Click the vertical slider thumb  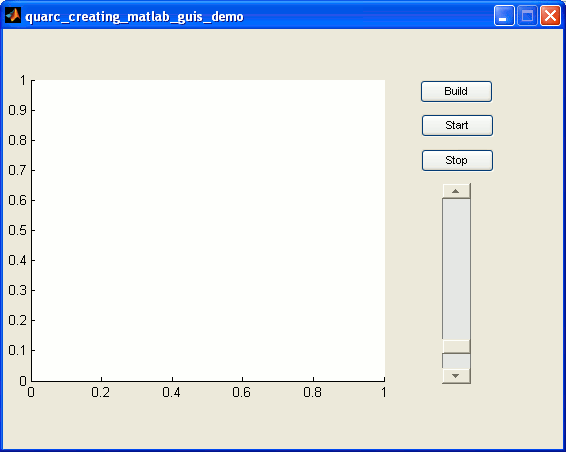pyautogui.click(x=456, y=347)
